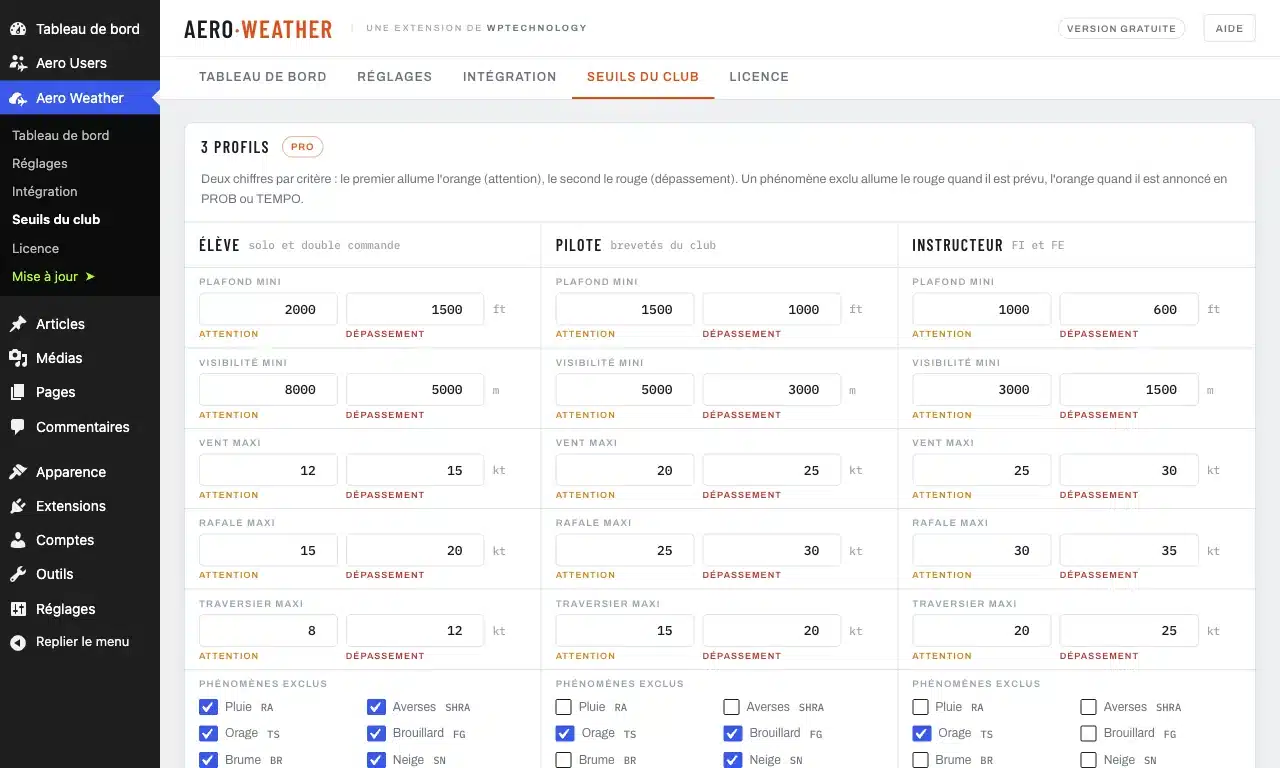This screenshot has width=1280, height=768.
Task: Edit Instructeur traversier maxi dépassement field (25)
Action: [x=1129, y=631]
